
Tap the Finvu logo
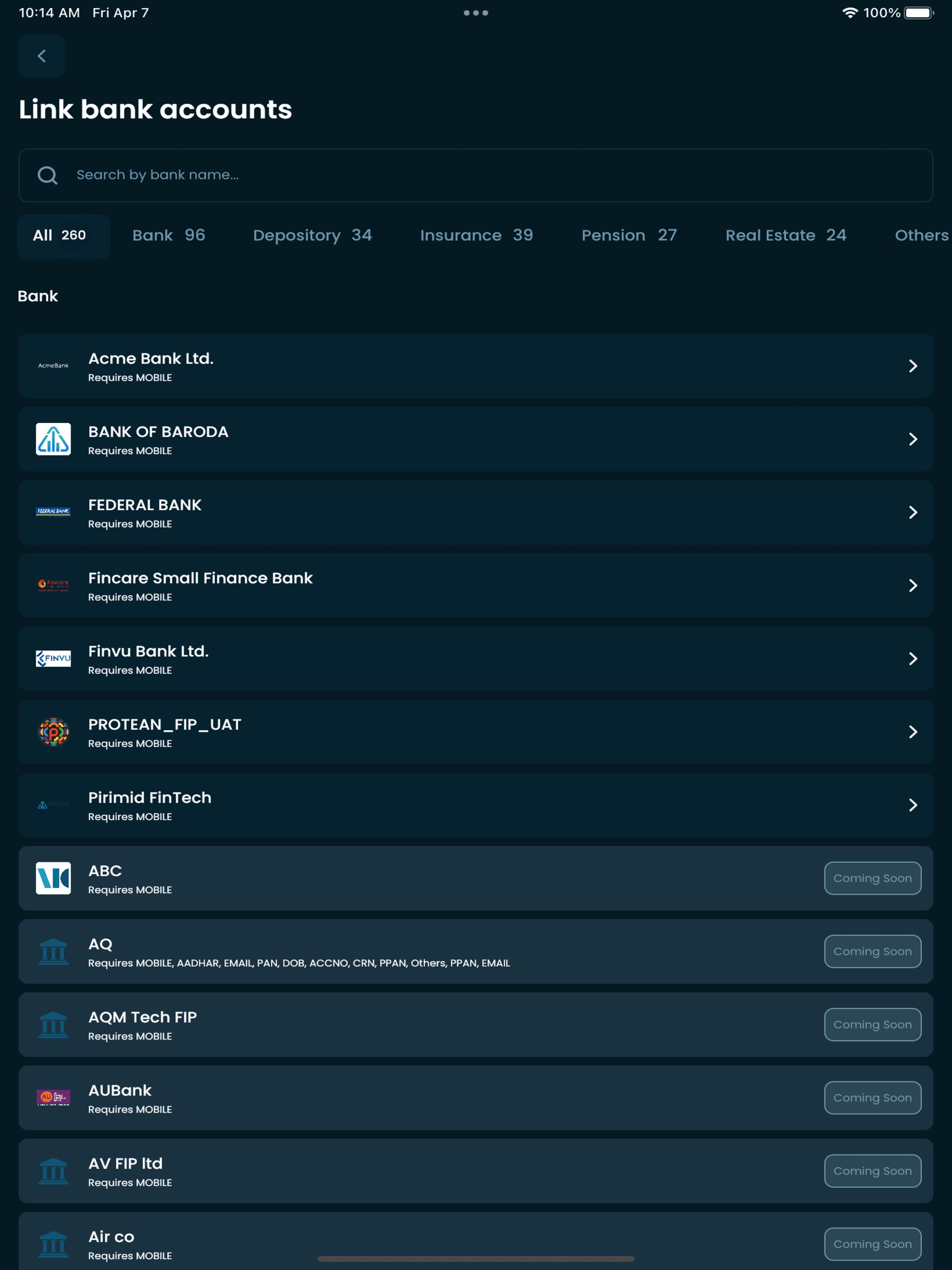click(53, 659)
